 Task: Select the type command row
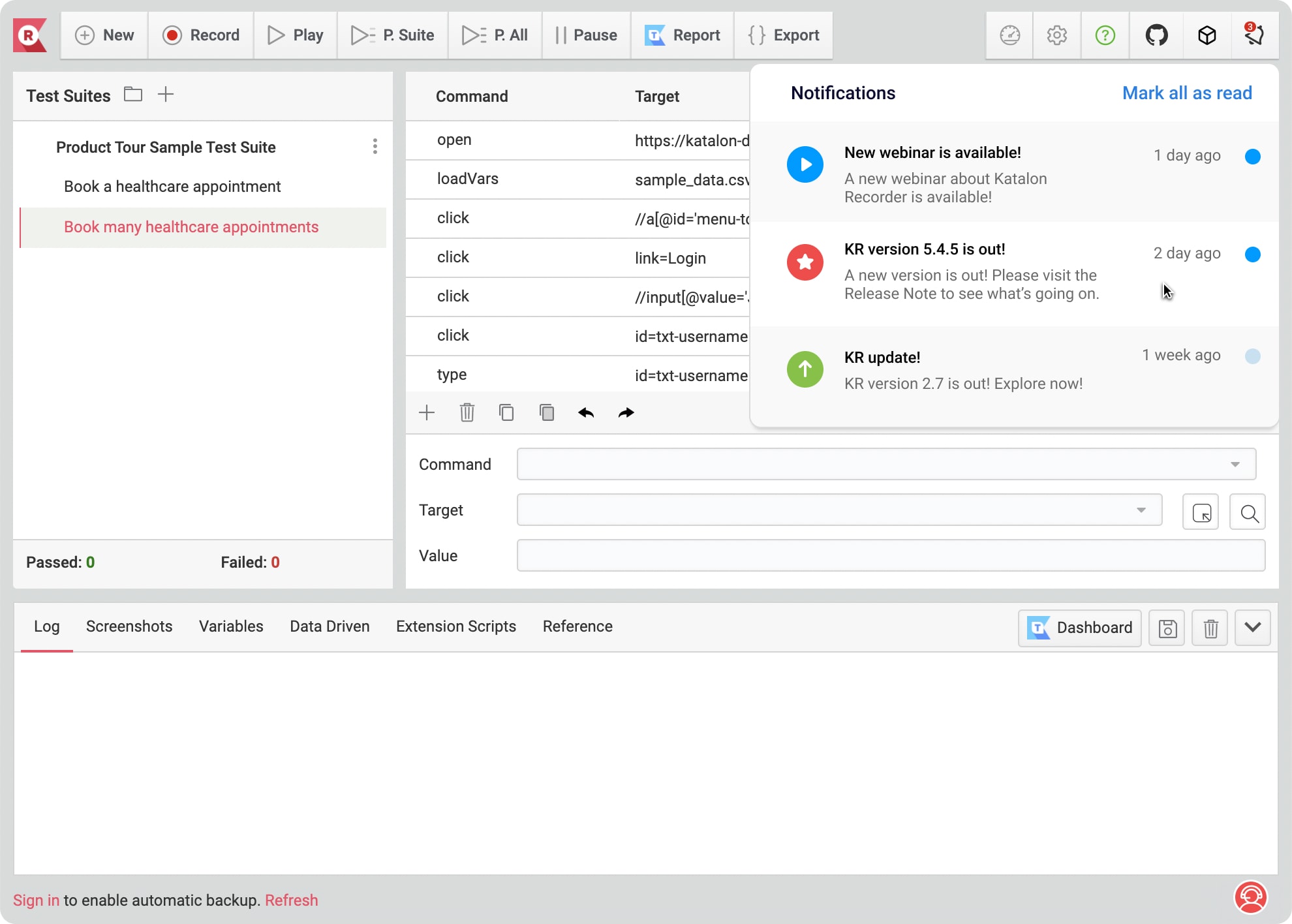coord(577,375)
